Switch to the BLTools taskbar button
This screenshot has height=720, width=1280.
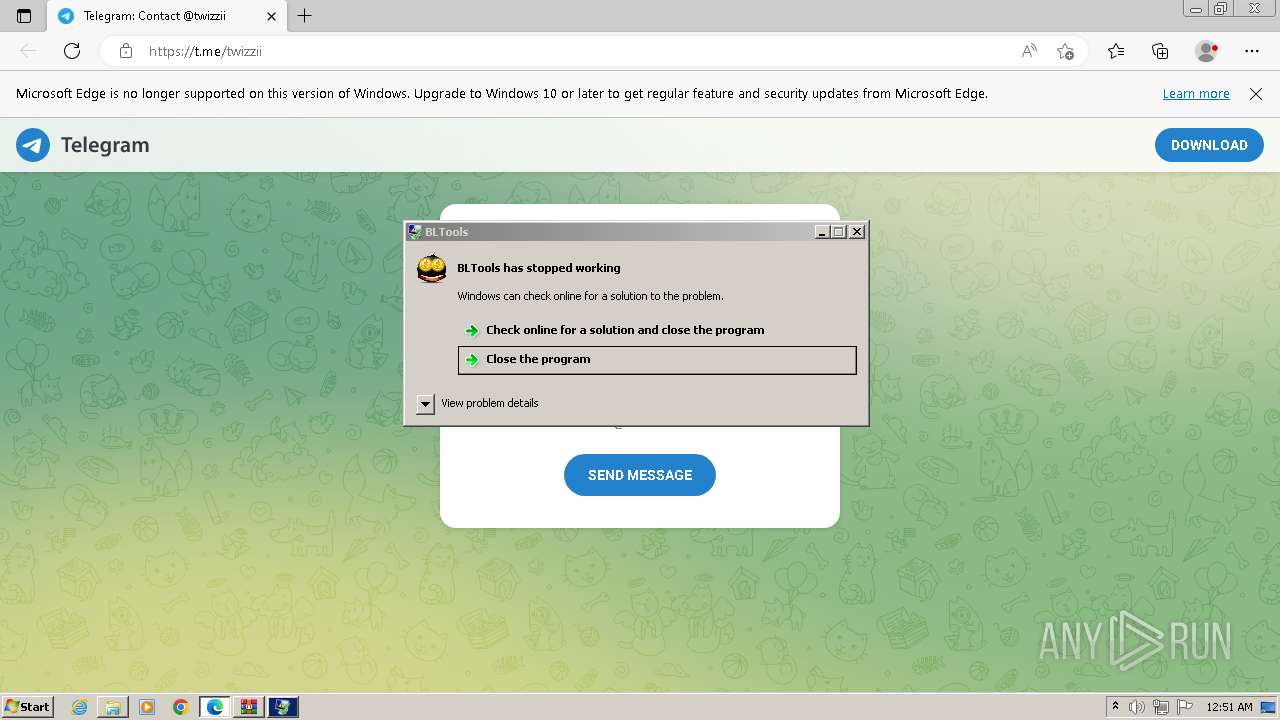click(x=283, y=707)
